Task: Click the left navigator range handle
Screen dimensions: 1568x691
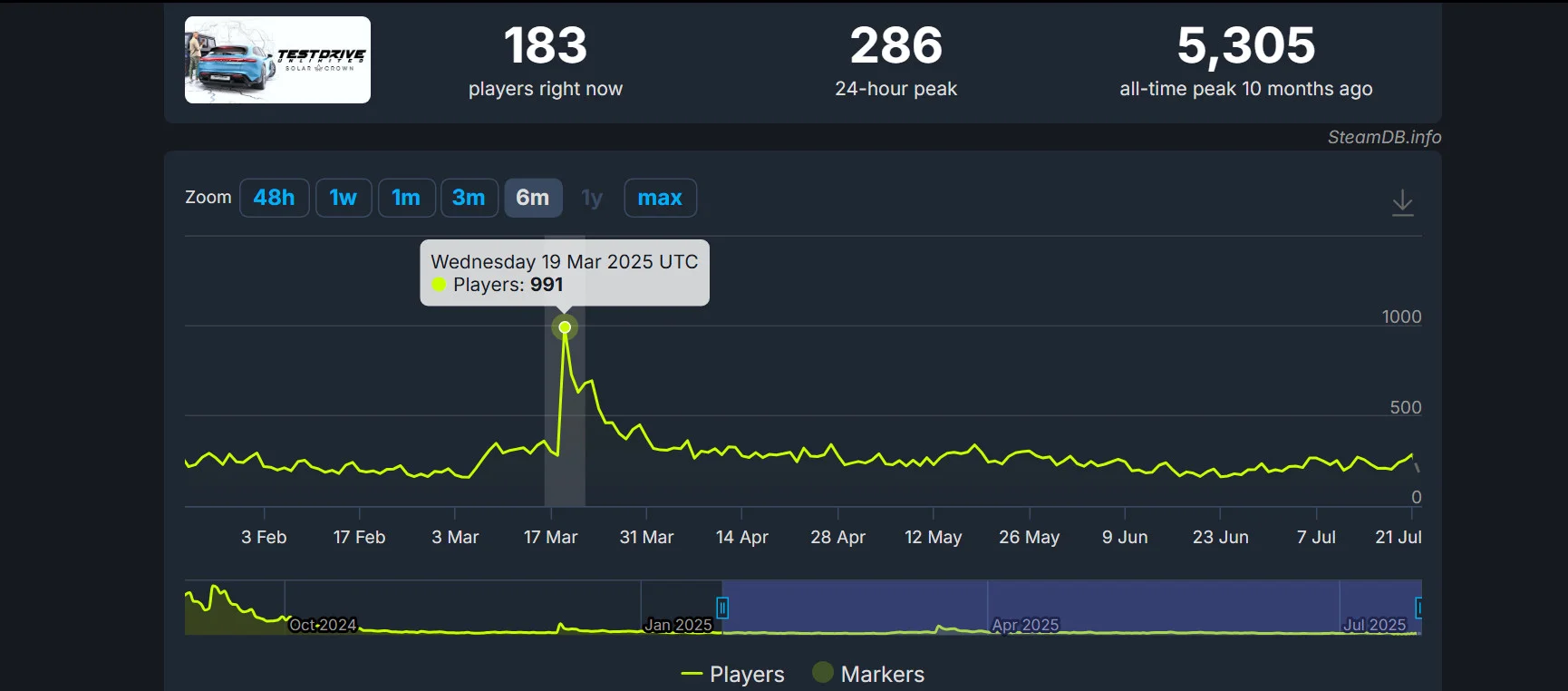Action: click(722, 608)
